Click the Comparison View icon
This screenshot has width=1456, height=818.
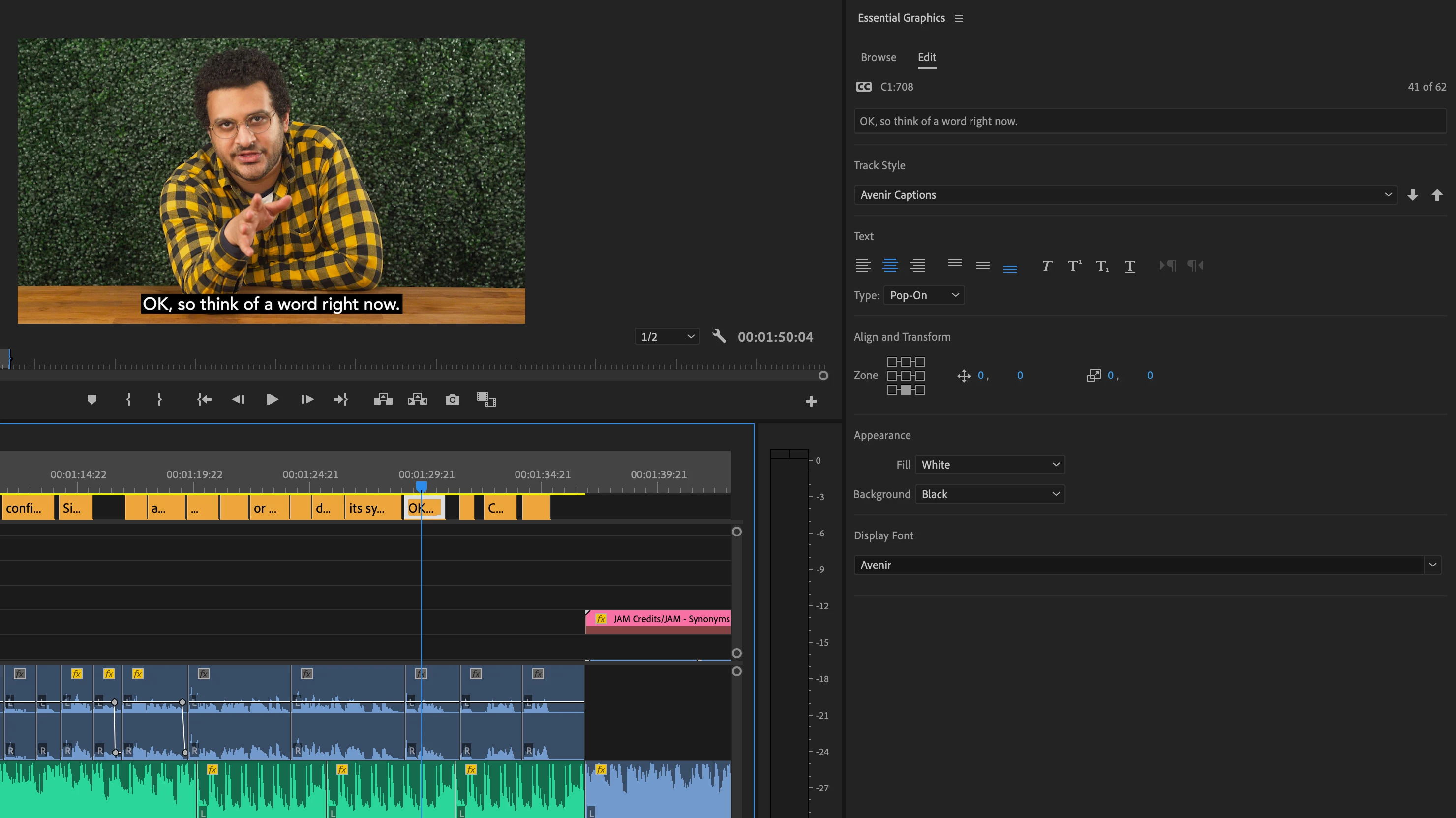(x=485, y=399)
